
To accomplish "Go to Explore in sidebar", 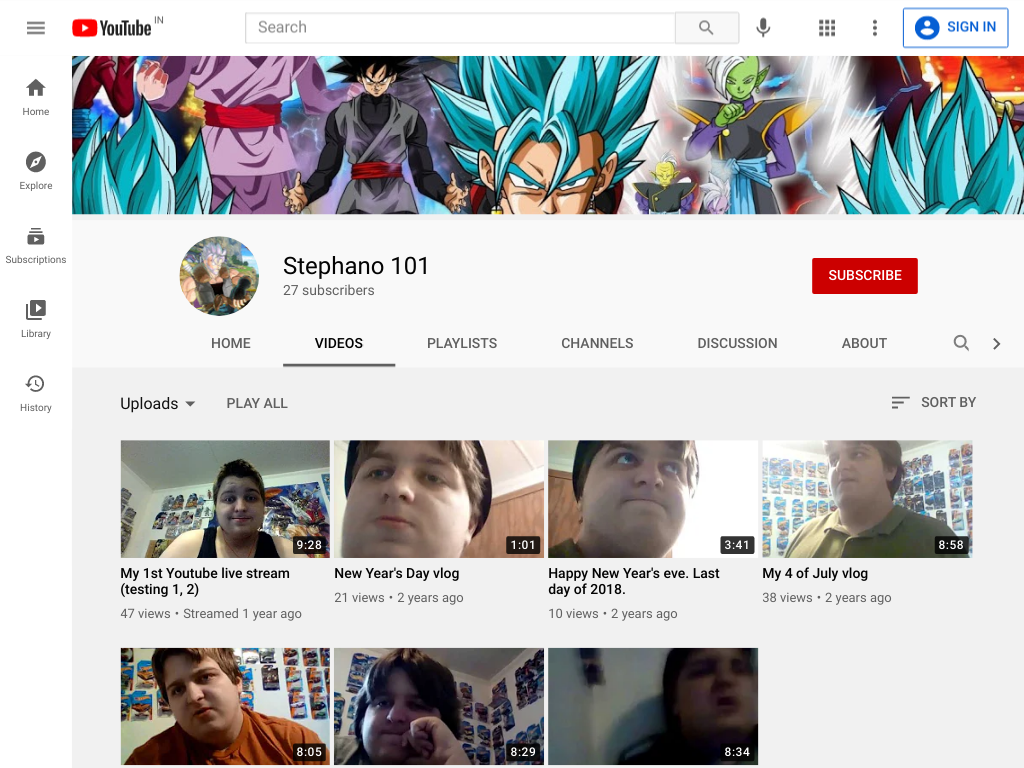I will click(36, 171).
